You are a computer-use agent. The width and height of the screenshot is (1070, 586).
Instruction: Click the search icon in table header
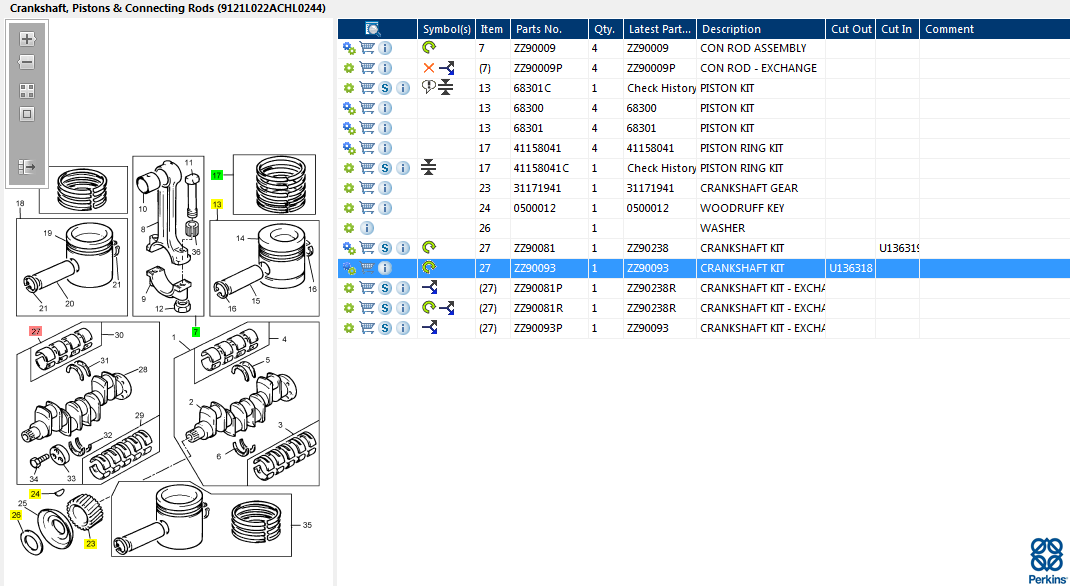pyautogui.click(x=373, y=29)
